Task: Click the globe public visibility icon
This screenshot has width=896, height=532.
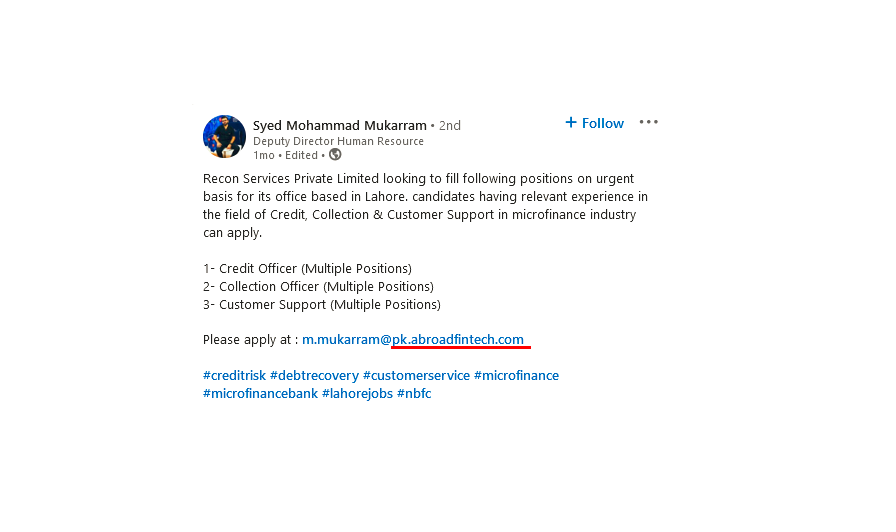Action: (335, 155)
